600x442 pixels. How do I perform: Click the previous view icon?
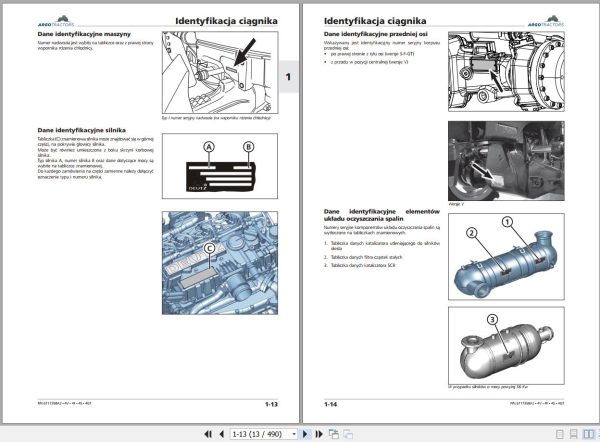(x=334, y=434)
